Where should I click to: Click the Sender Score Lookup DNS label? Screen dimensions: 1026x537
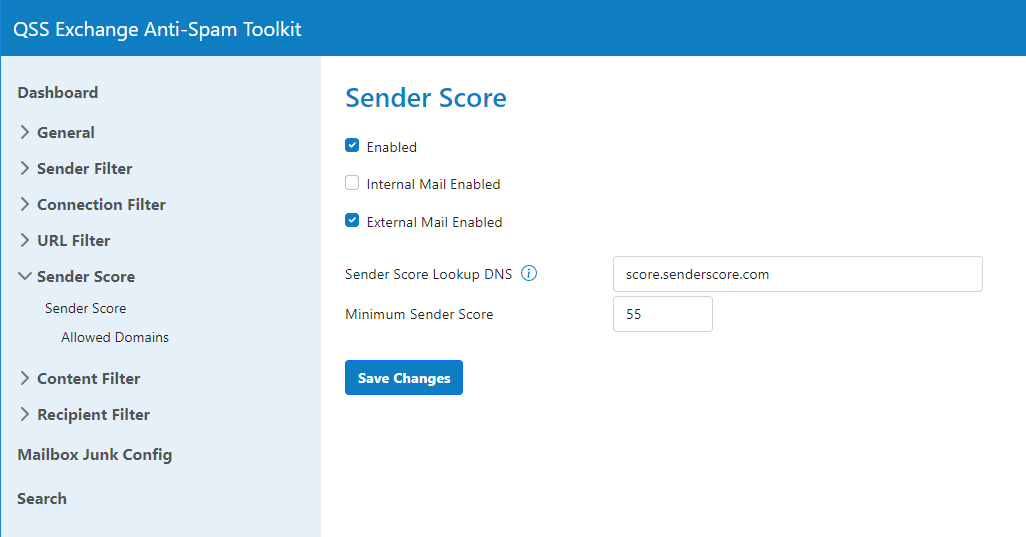point(429,275)
